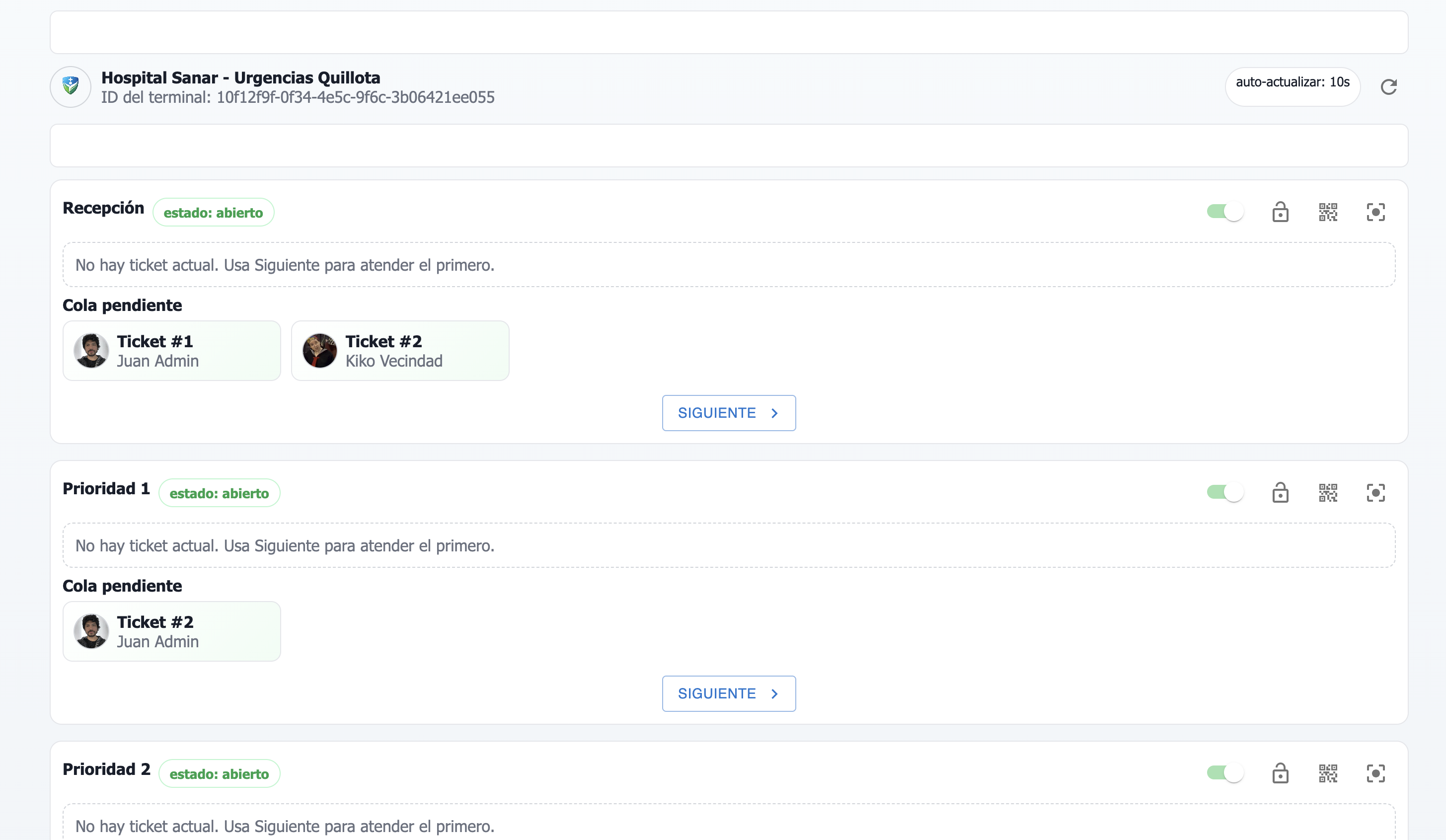
Task: Select Ticket #2 Kiko Vecindad card
Action: tap(400, 351)
